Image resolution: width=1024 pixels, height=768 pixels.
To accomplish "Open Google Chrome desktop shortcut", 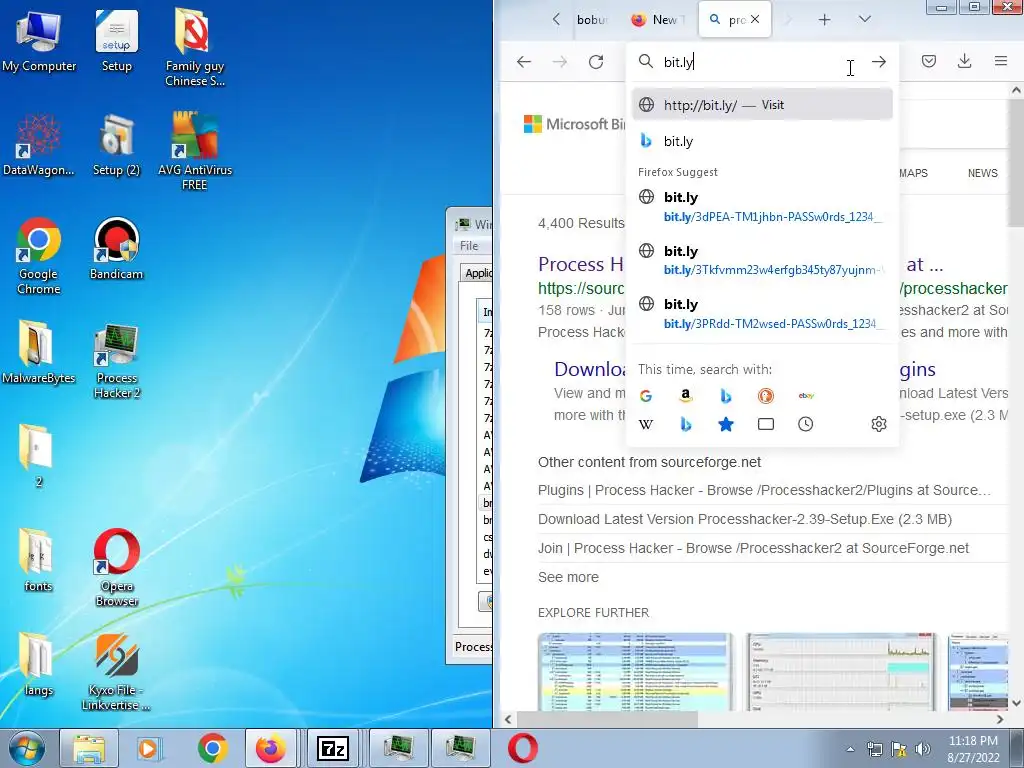I will 39,256.
